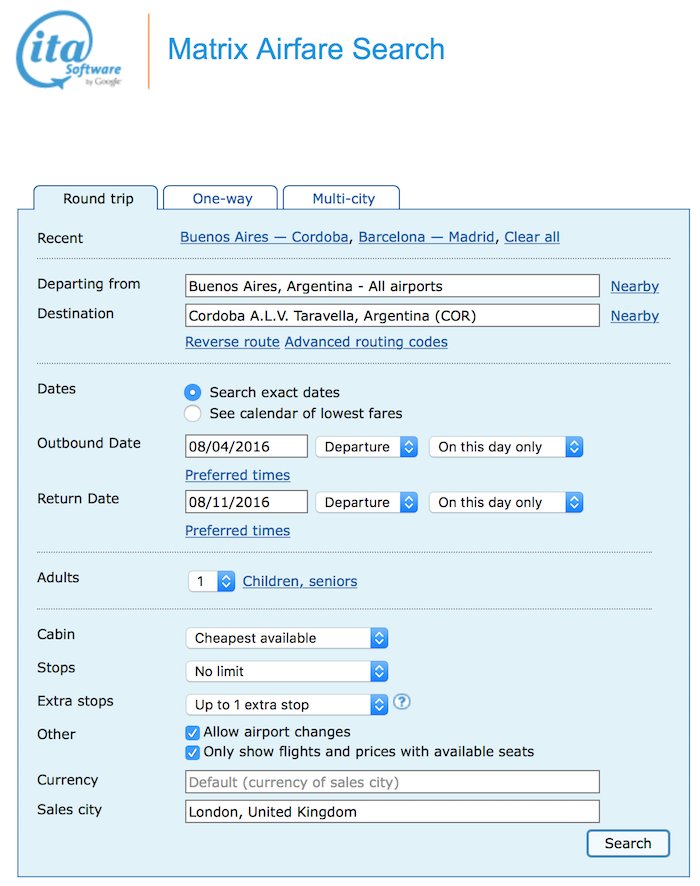Open the Stops dropdown
This screenshot has height=886, width=700.
(286, 671)
